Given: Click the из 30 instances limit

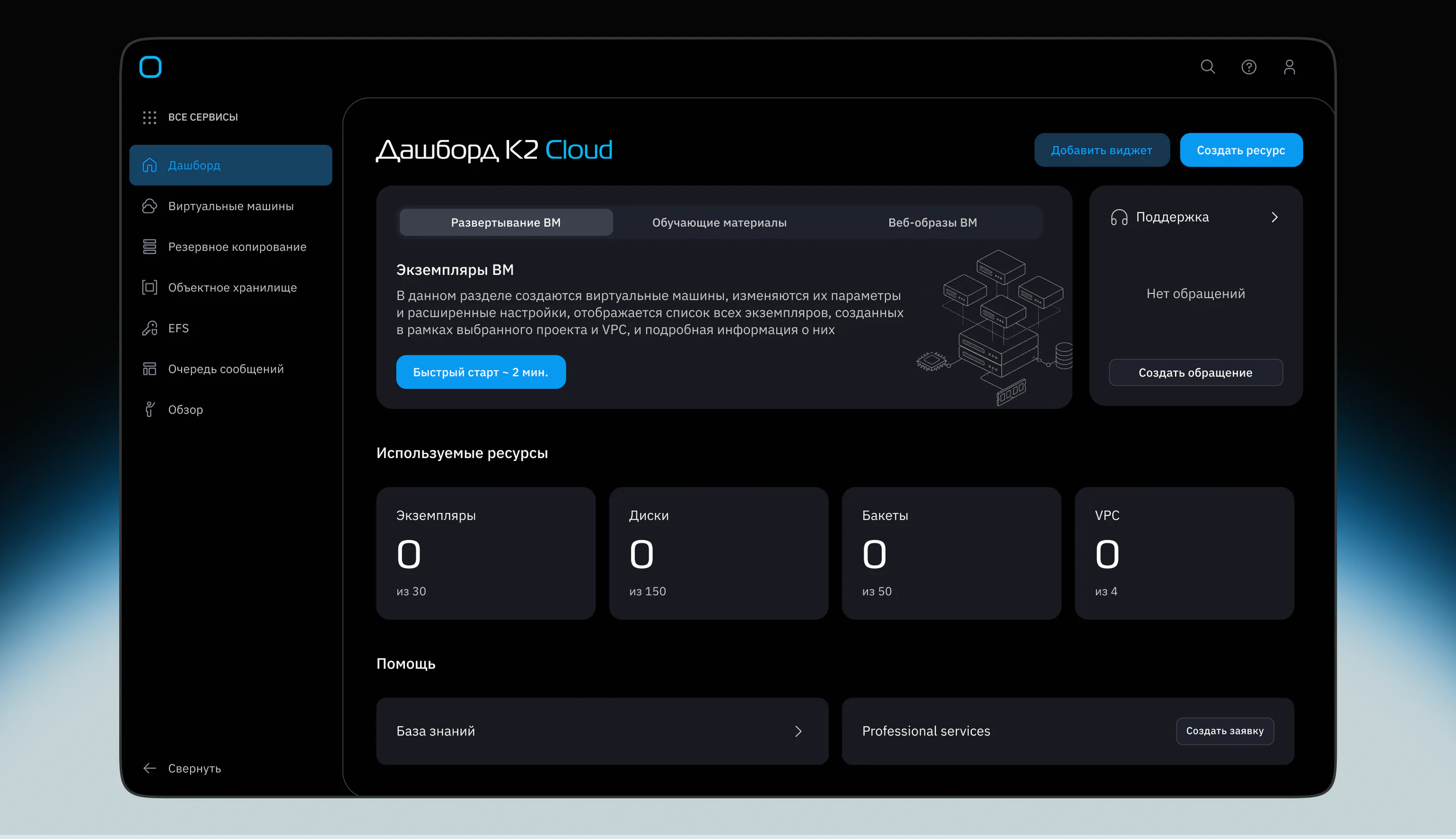Looking at the screenshot, I should click(411, 591).
